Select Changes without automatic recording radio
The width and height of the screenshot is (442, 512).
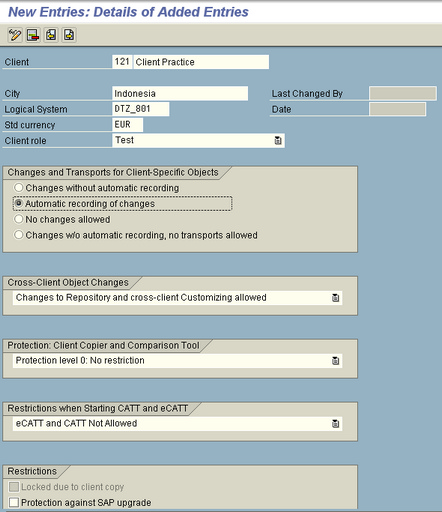pyautogui.click(x=19, y=188)
